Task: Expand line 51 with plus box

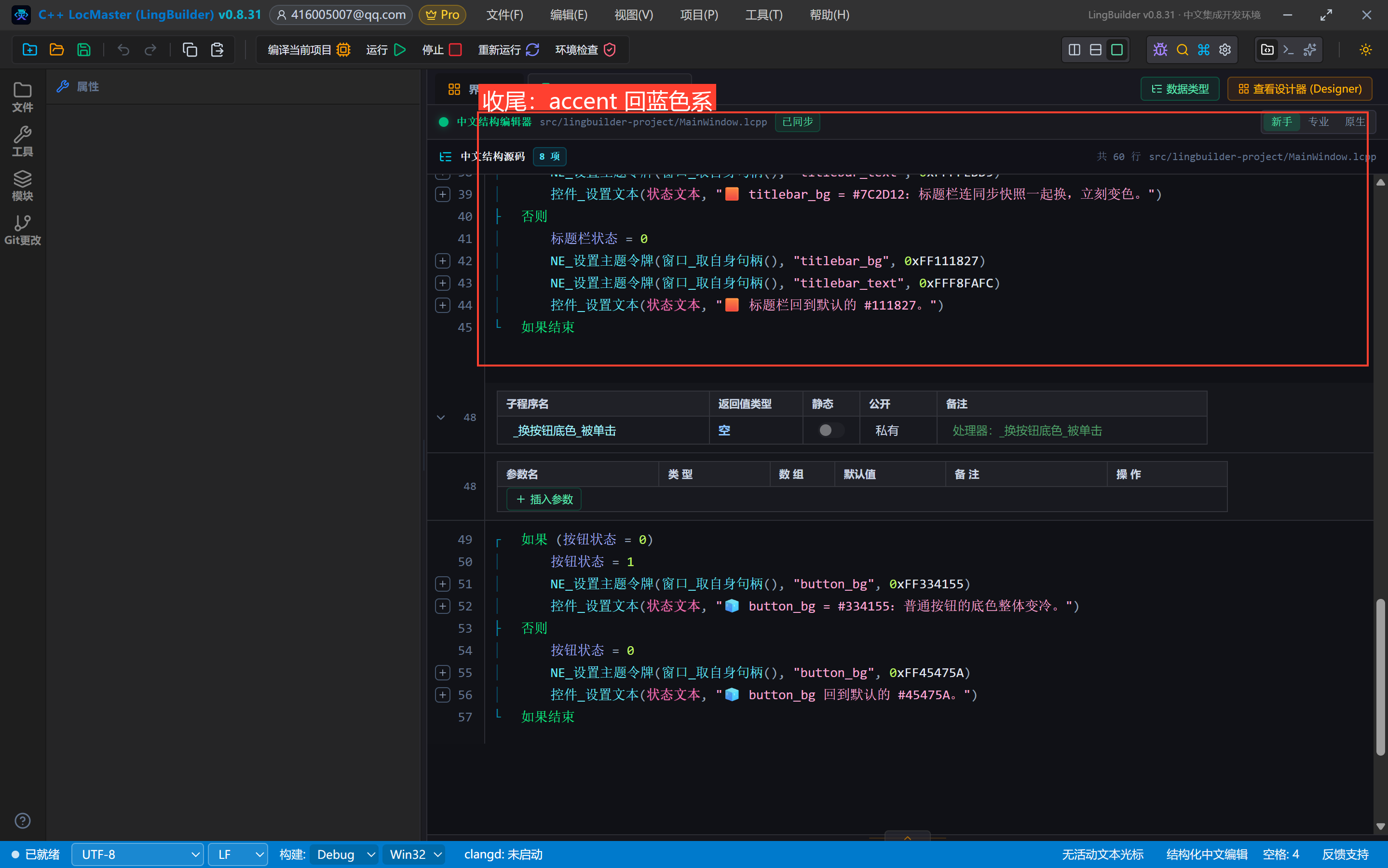Action: point(443,584)
